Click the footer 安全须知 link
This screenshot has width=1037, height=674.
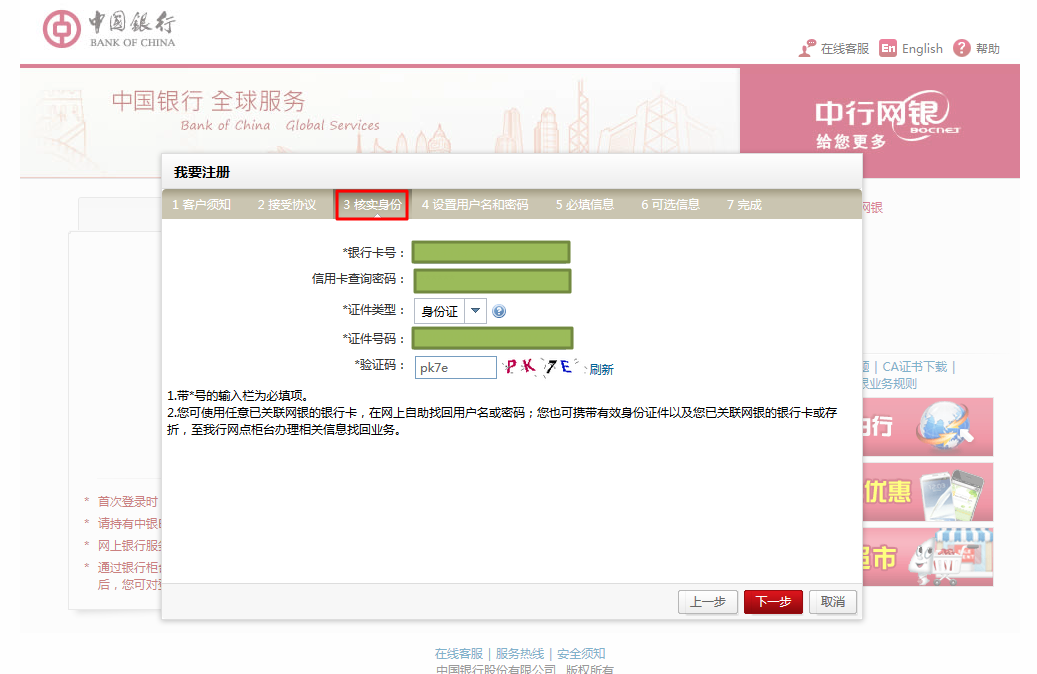click(x=581, y=653)
